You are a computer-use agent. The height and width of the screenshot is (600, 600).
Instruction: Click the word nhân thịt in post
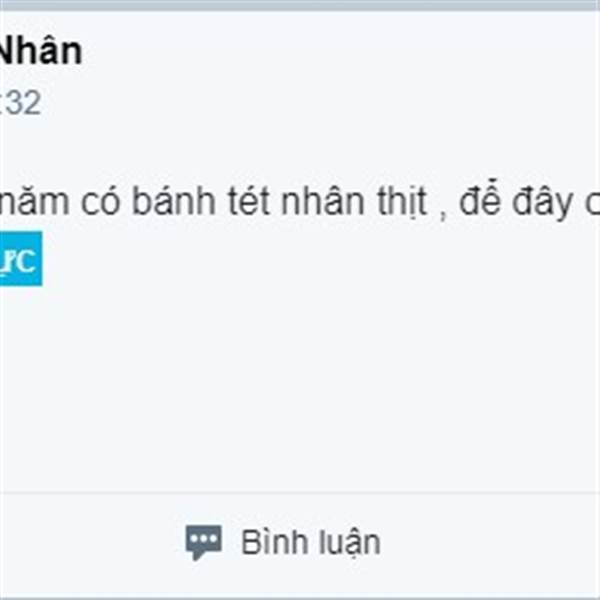(354, 202)
